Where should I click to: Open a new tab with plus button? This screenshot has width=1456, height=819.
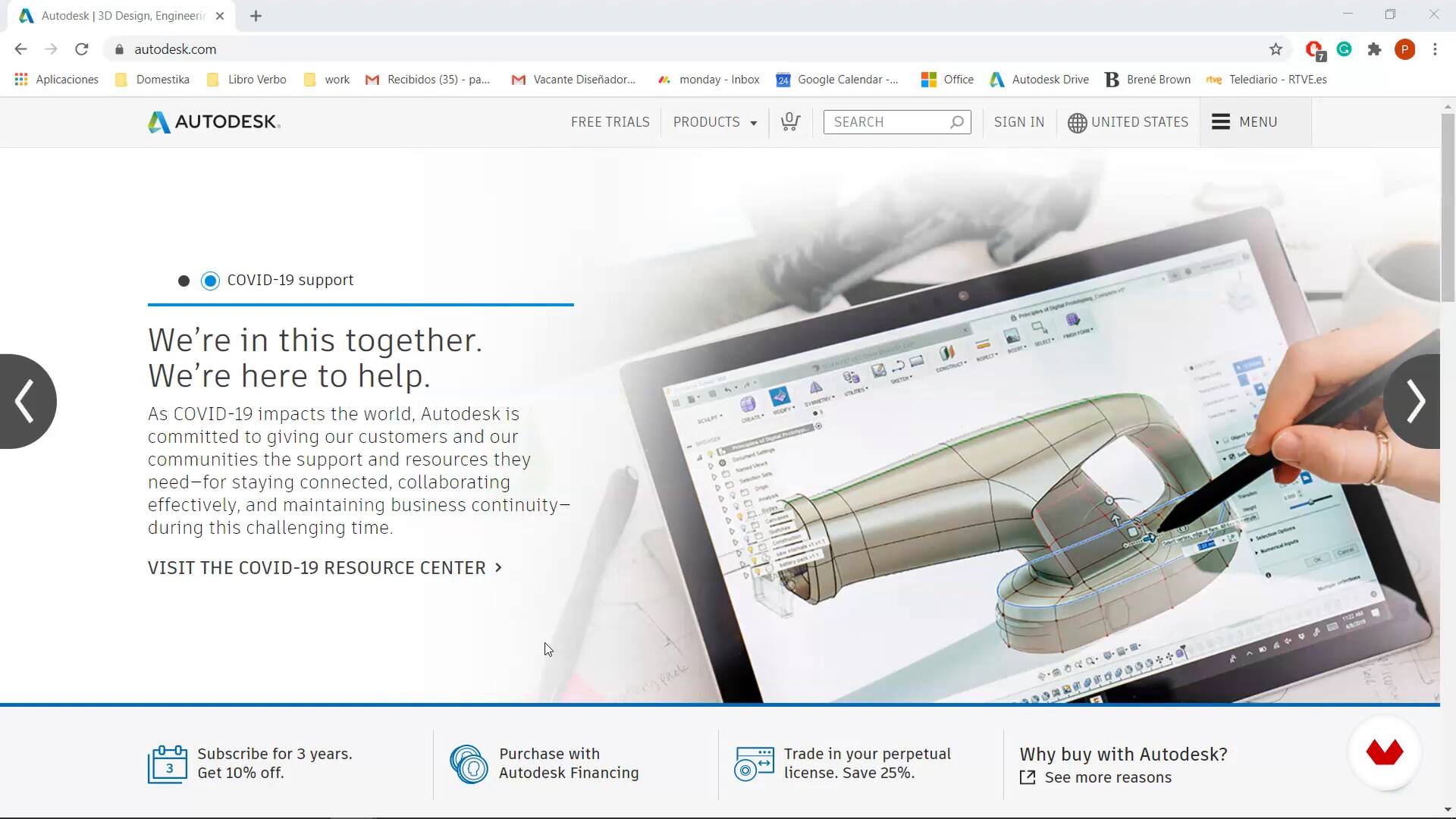[x=256, y=16]
